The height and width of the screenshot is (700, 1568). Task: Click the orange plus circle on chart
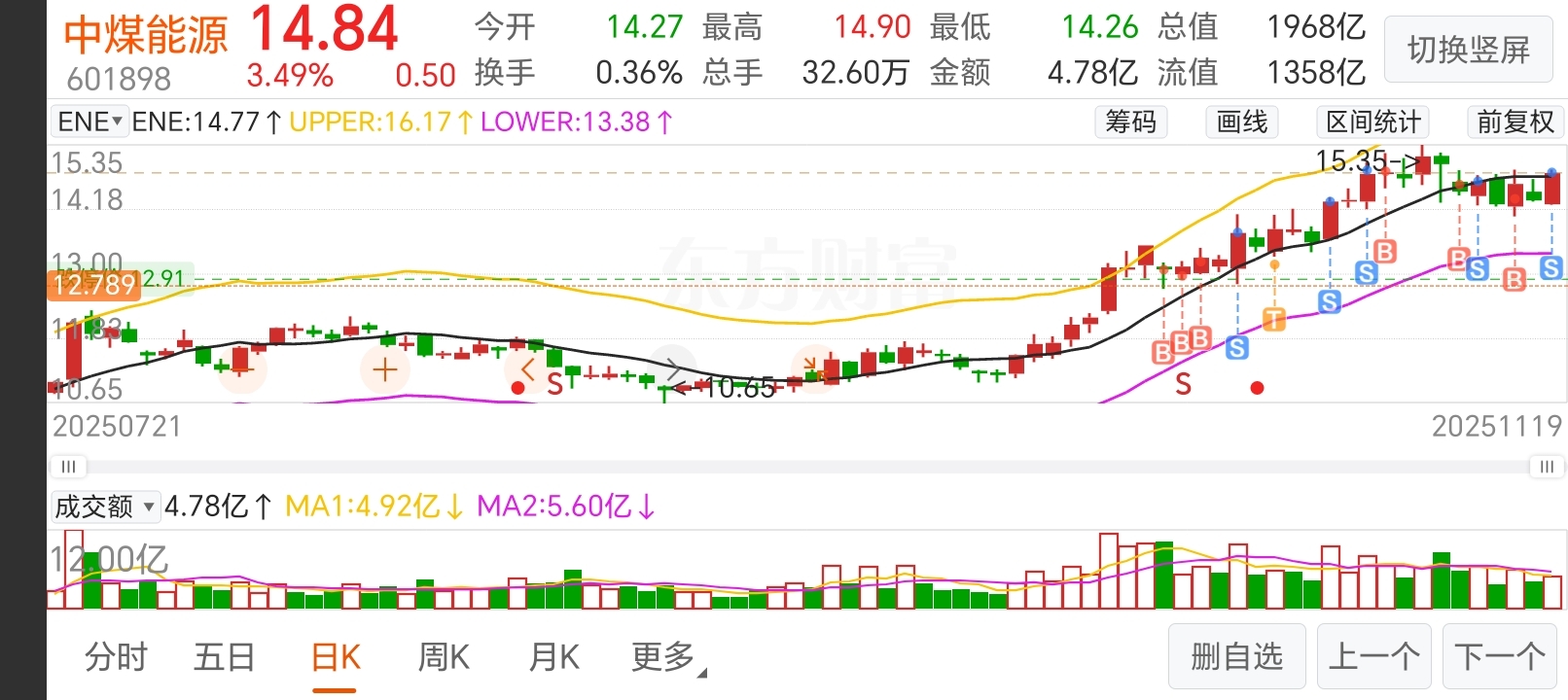(385, 369)
